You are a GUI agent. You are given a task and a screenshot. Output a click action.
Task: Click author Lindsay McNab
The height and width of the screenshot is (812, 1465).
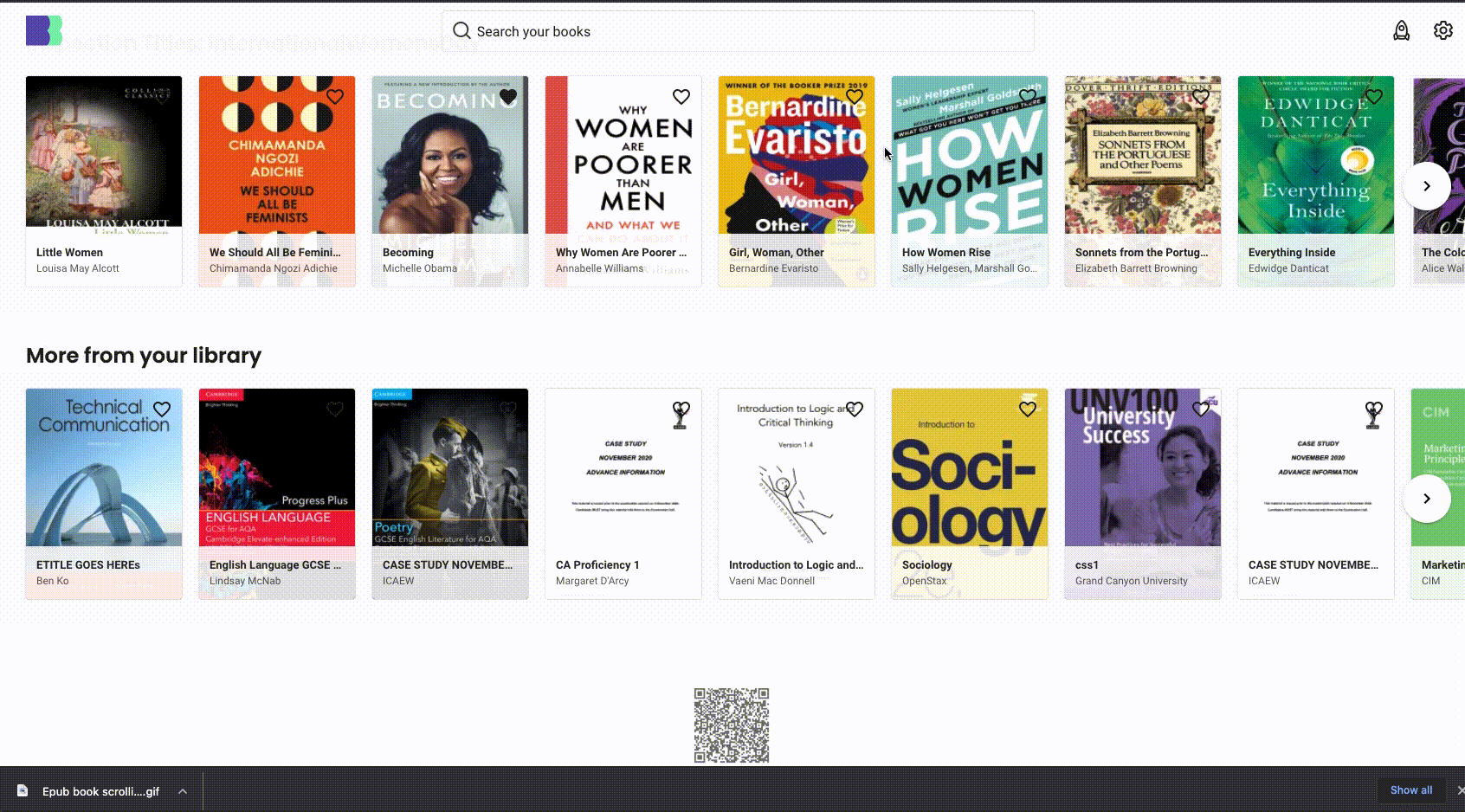(245, 581)
